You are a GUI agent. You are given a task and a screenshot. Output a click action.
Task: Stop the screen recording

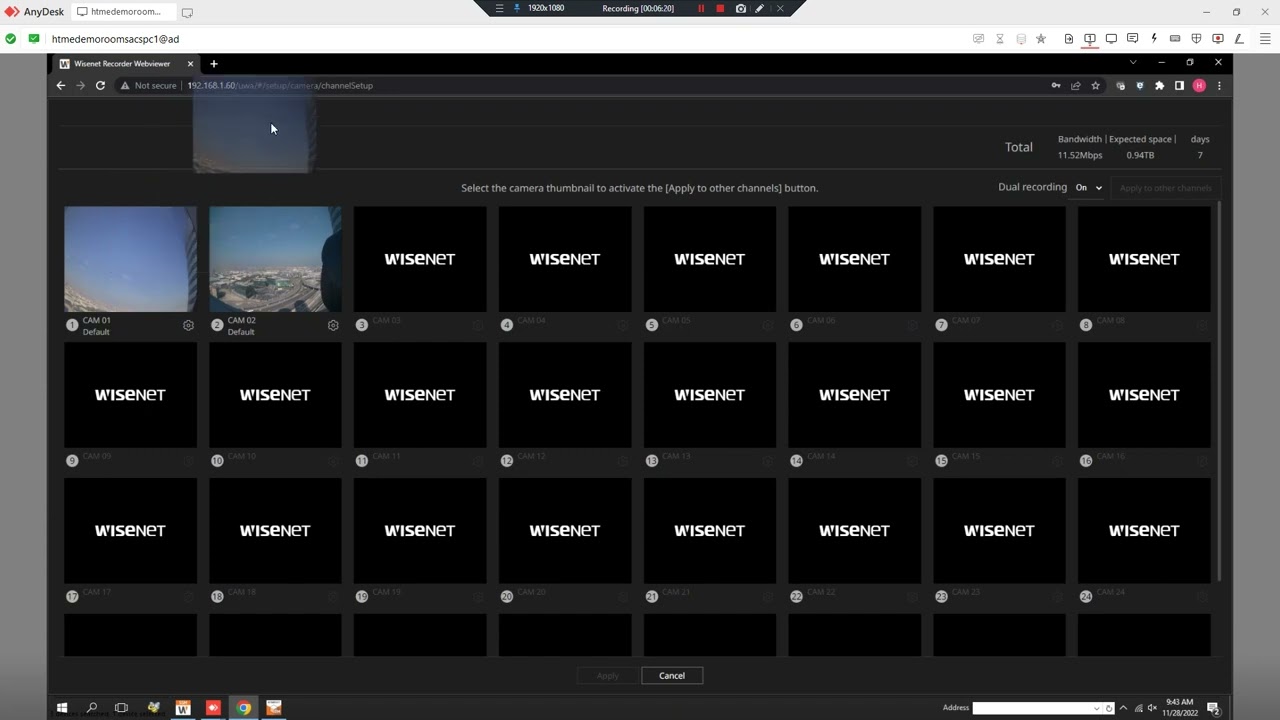(x=720, y=8)
